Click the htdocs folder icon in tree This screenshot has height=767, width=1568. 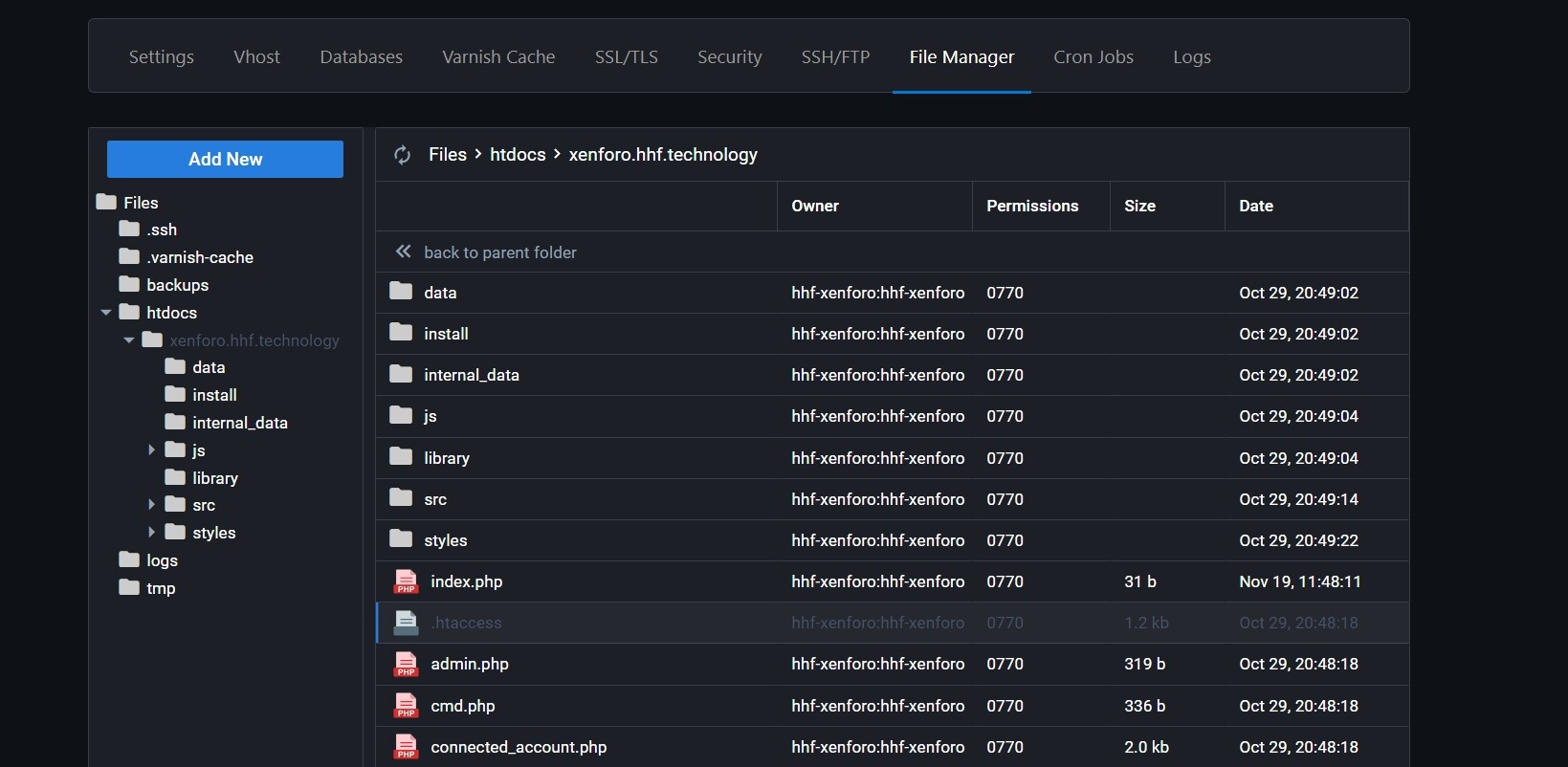tap(129, 312)
